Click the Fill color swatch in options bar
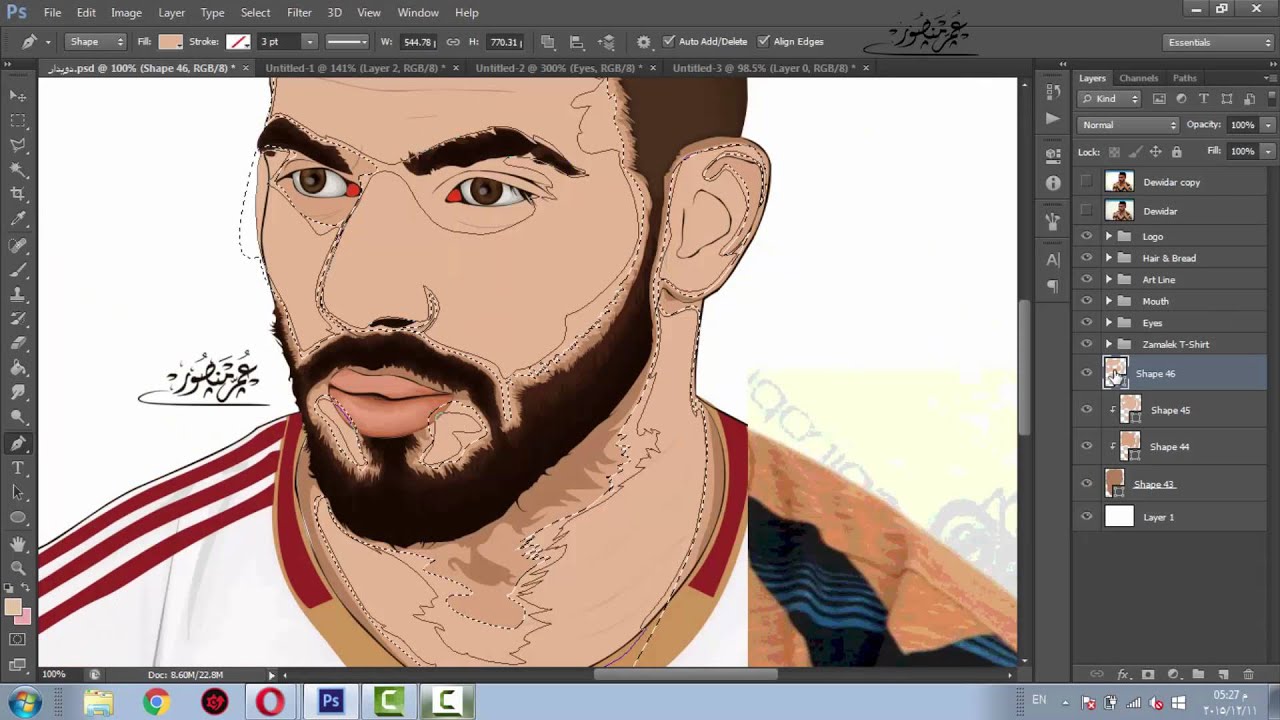The width and height of the screenshot is (1280, 720). (x=170, y=42)
